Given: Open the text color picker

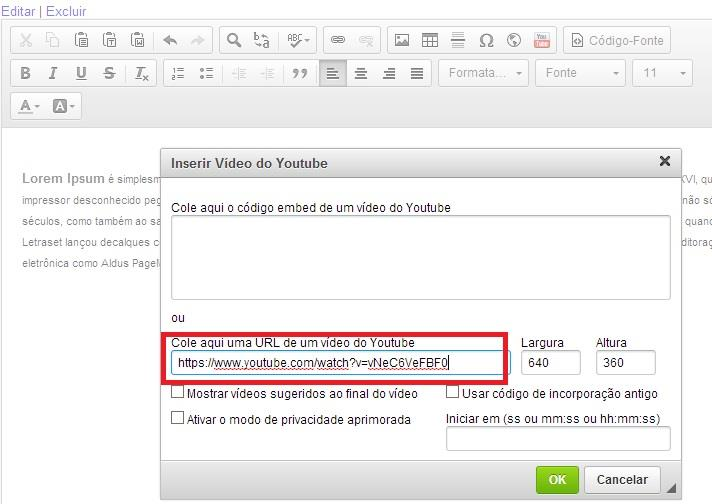Looking at the screenshot, I should click(30, 106).
